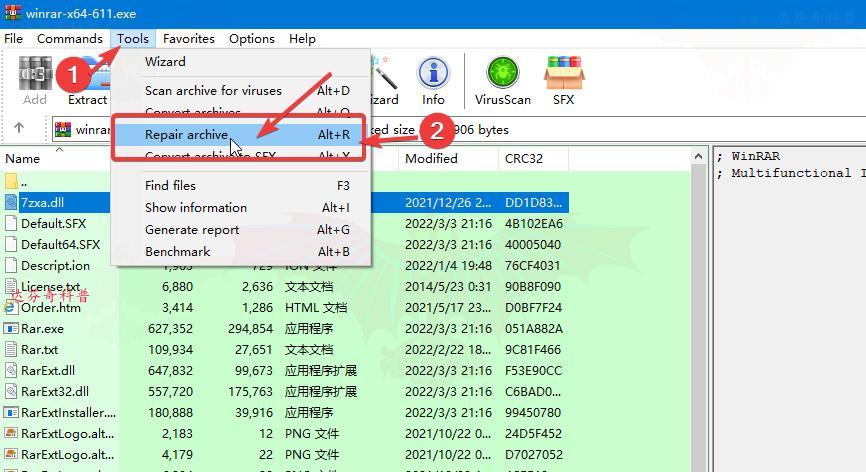
Task: Launch VirusScan from the toolbar
Action: pyautogui.click(x=503, y=73)
